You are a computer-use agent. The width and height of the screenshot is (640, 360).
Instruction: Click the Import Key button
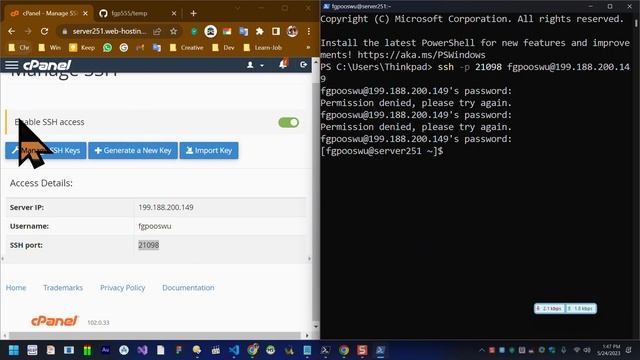point(209,150)
